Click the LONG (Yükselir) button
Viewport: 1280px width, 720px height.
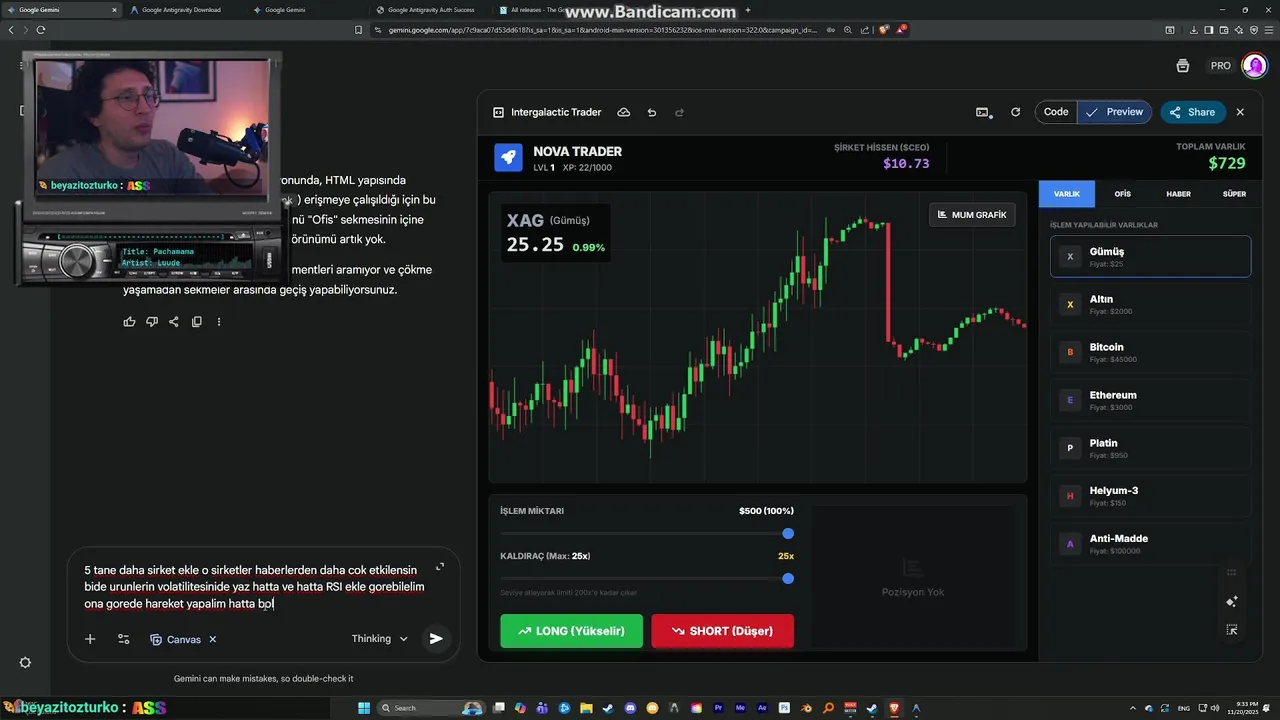click(x=571, y=631)
